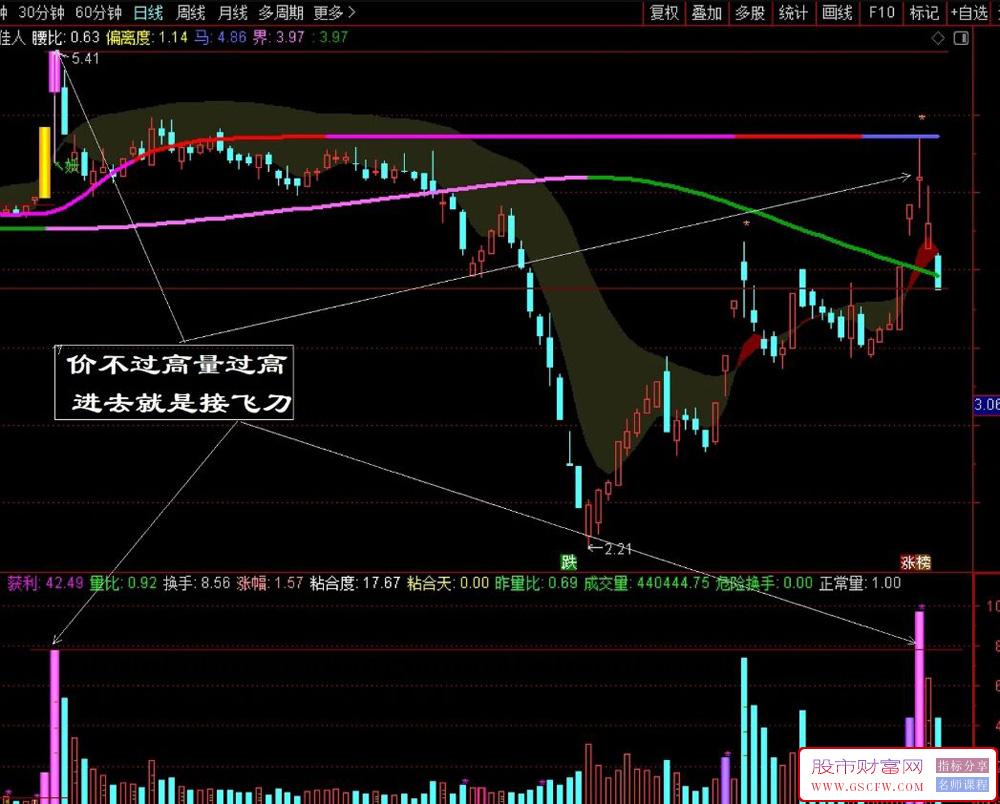Click the 昨量比: 0.69 value
1000x804 pixels.
(536, 583)
